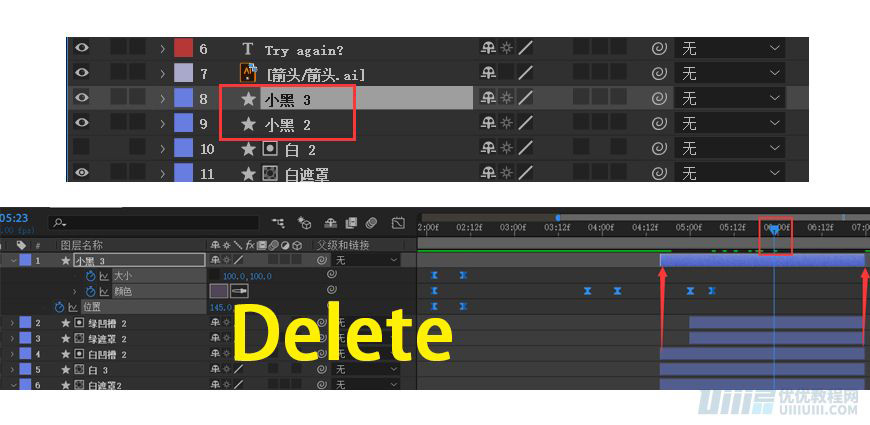Click the shy layers hide icon
The height and width of the screenshot is (425, 870).
pos(330,223)
